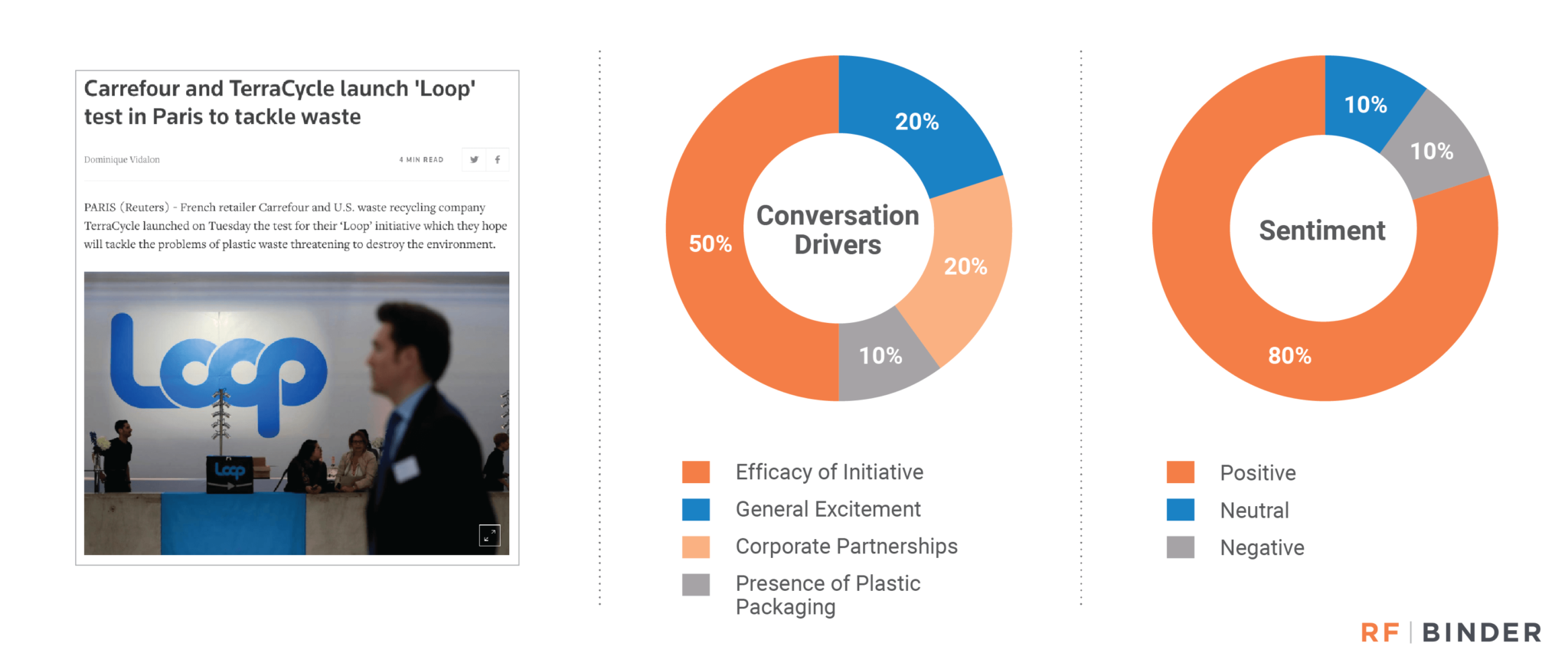The width and height of the screenshot is (1568, 666).
Task: Click the 4 MIN READ label
Action: (x=421, y=159)
